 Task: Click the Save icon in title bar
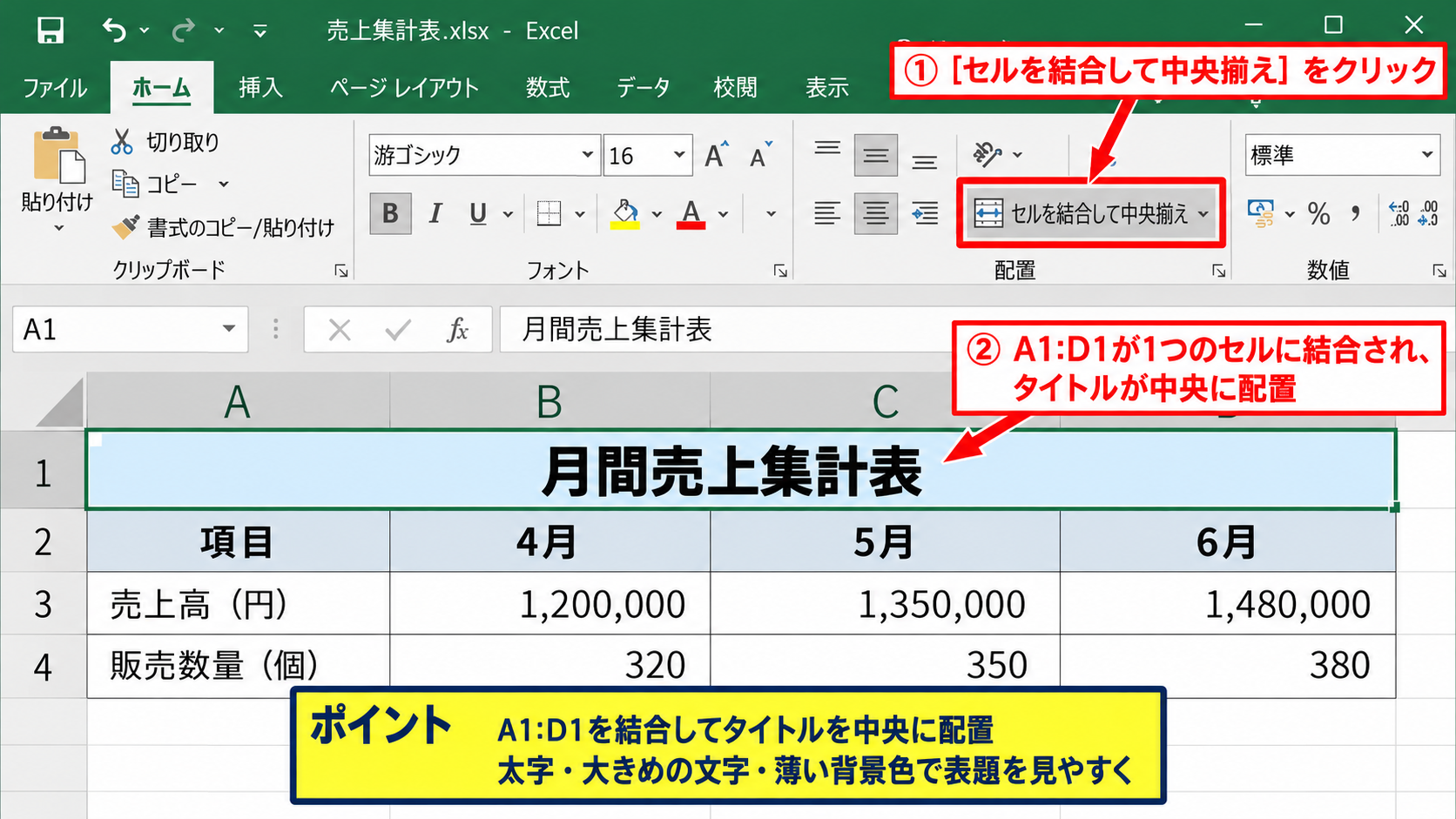[x=51, y=30]
